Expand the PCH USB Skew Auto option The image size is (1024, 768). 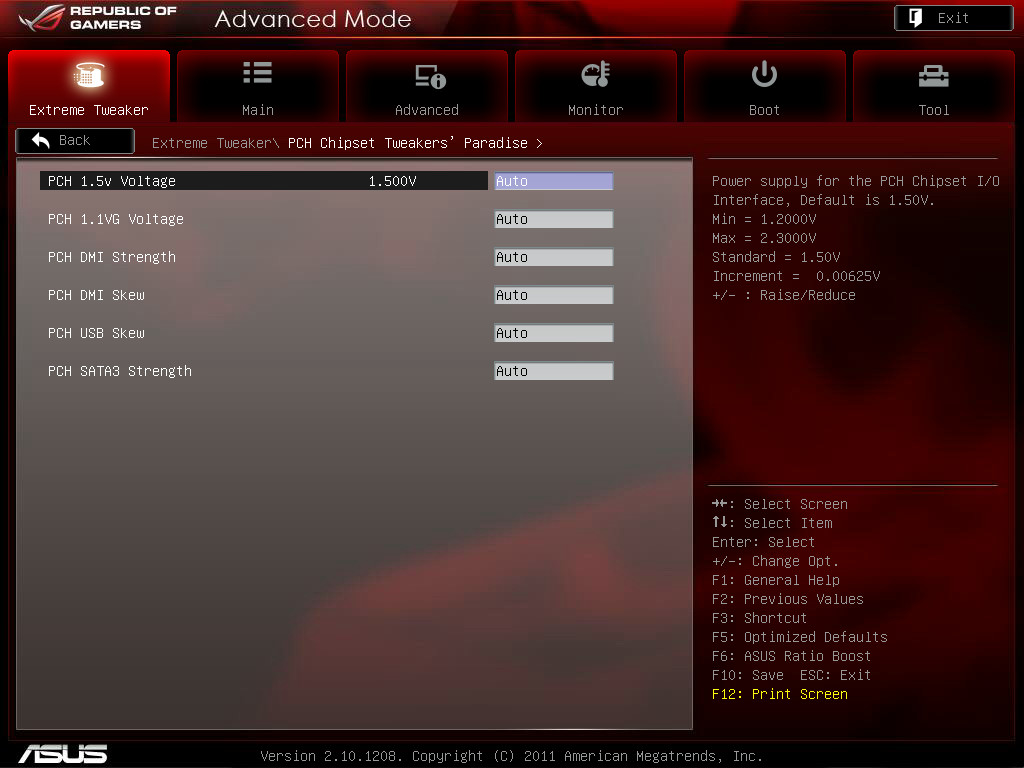tap(553, 333)
